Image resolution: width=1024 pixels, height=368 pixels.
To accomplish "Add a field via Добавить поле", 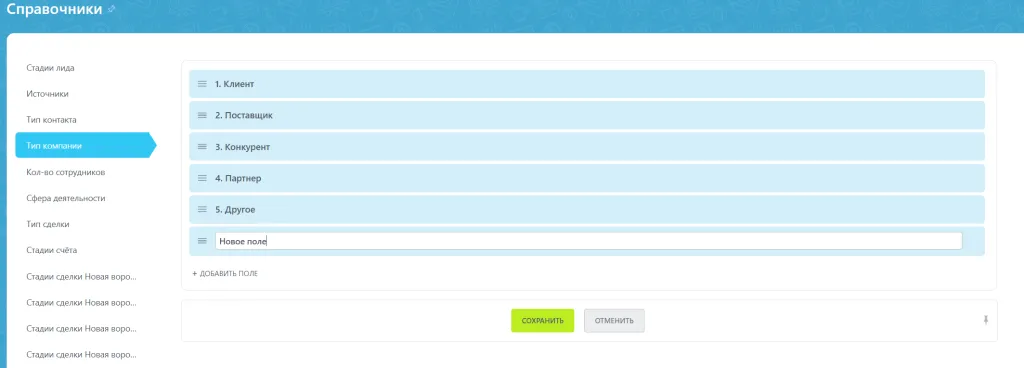I will point(225,273).
